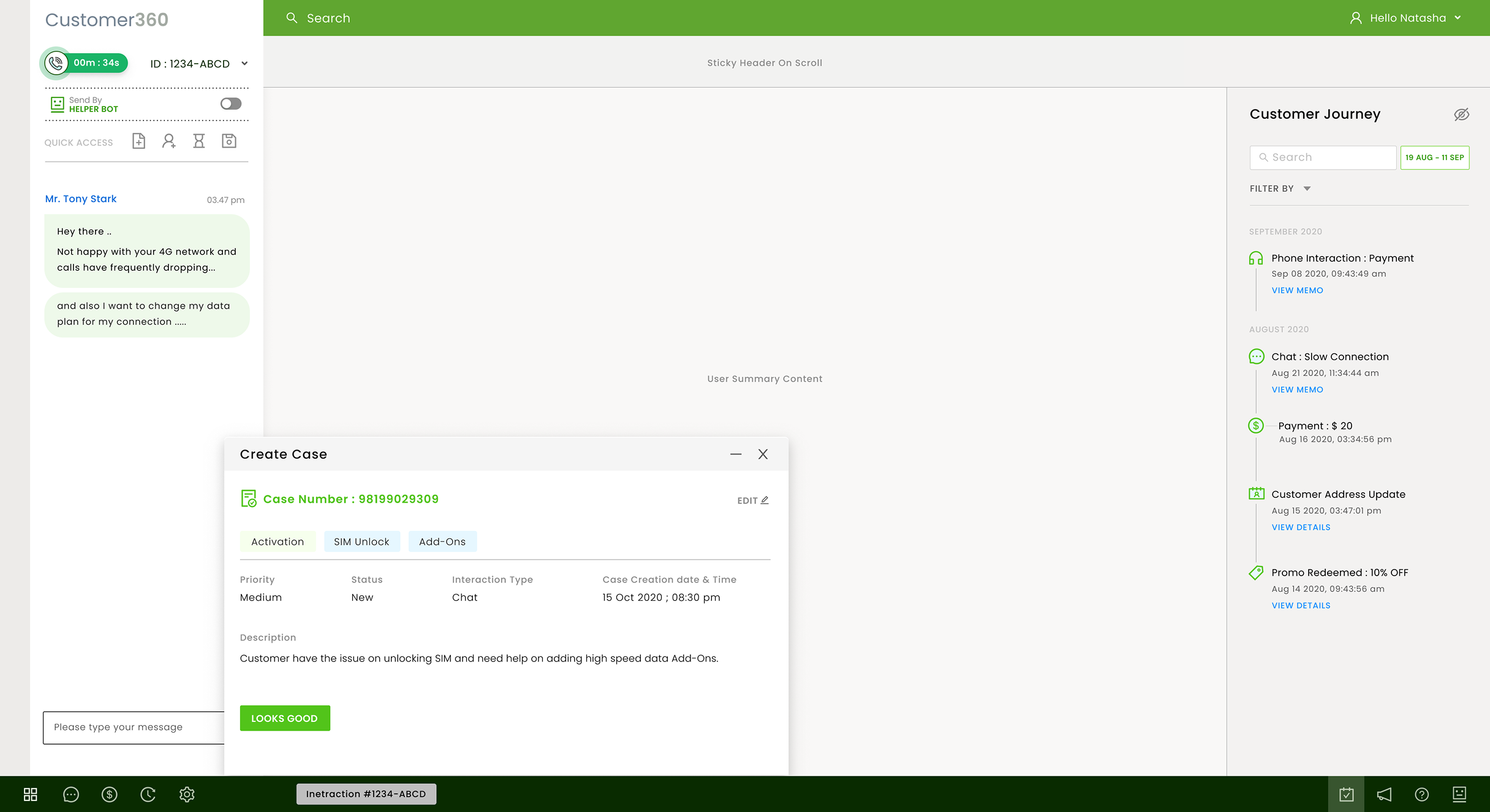
Task: Select the Activation tag
Action: pyautogui.click(x=278, y=541)
